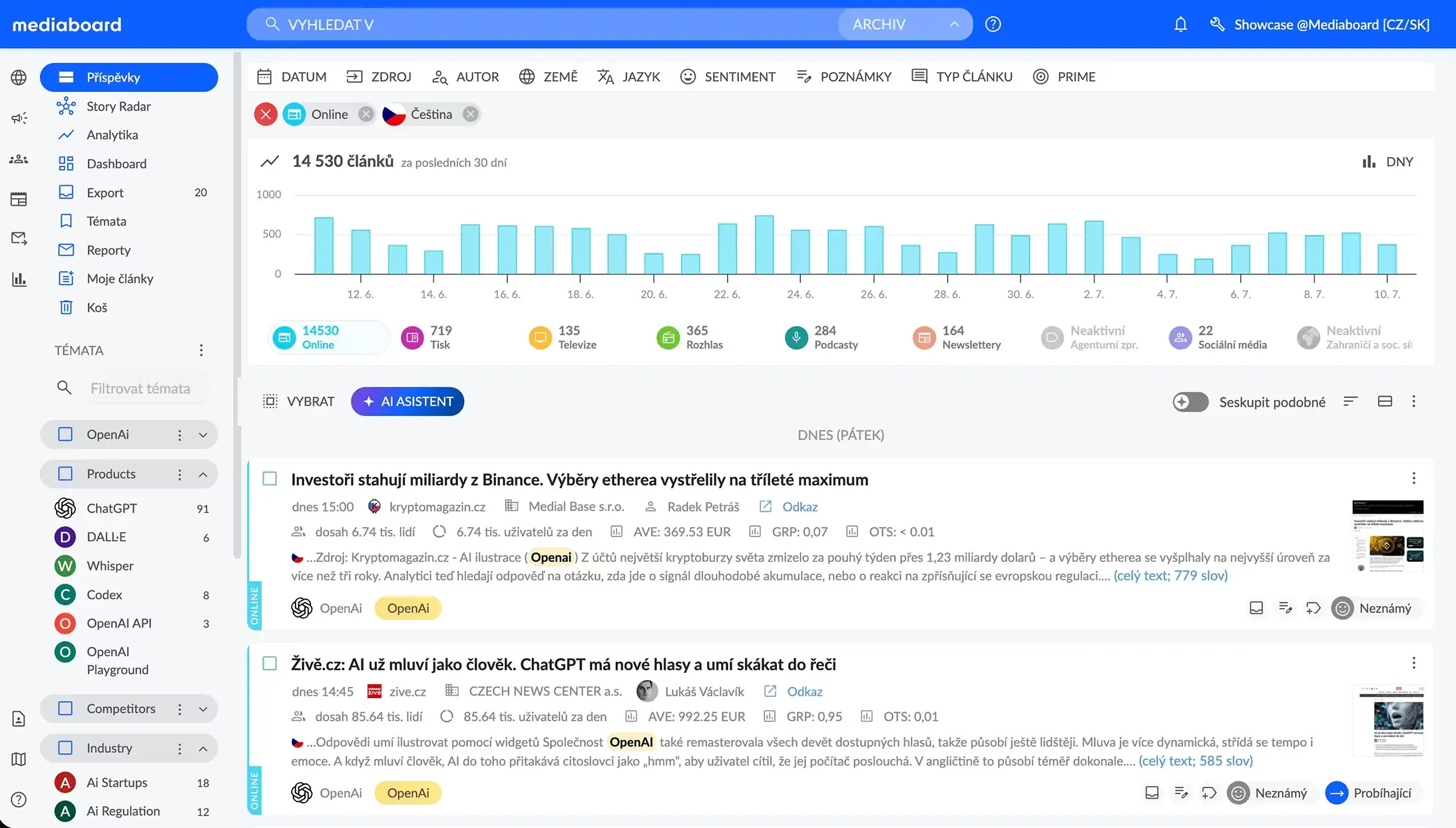Open the notifications bell
Image resolution: width=1456 pixels, height=828 pixels.
point(1180,25)
